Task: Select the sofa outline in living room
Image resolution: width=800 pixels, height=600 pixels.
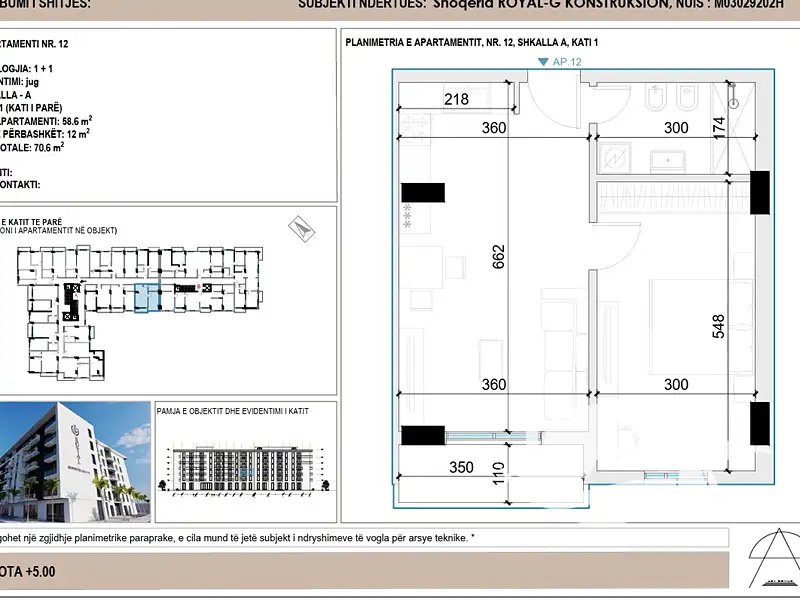Action: [564, 354]
